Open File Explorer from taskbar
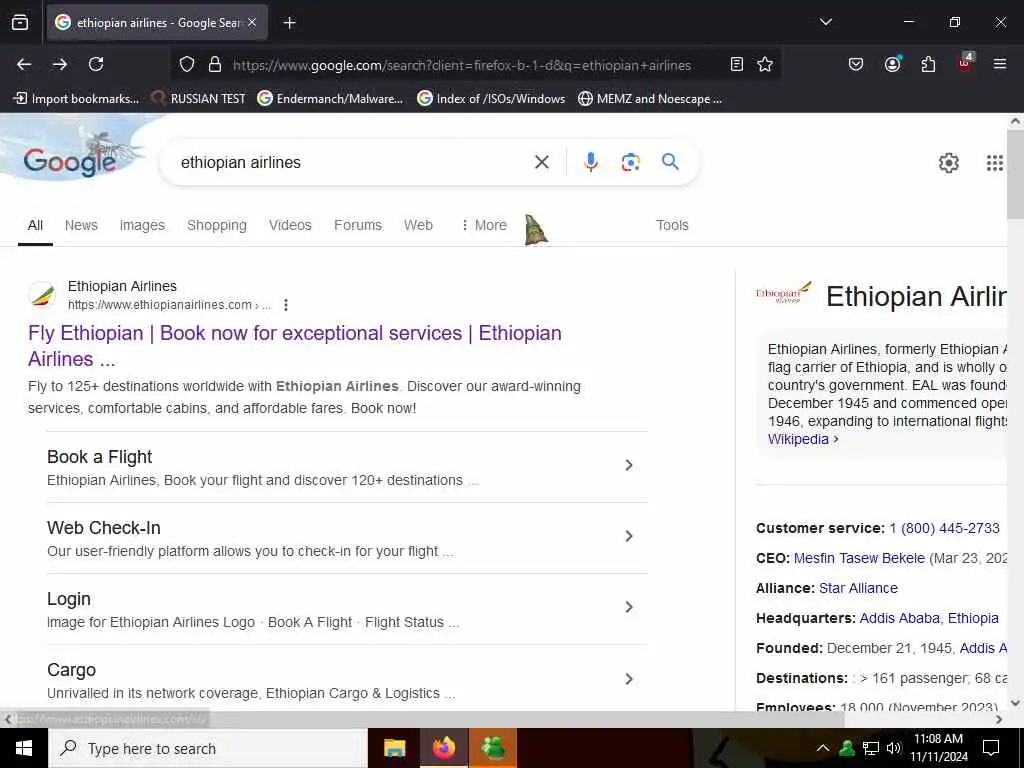 (x=394, y=748)
